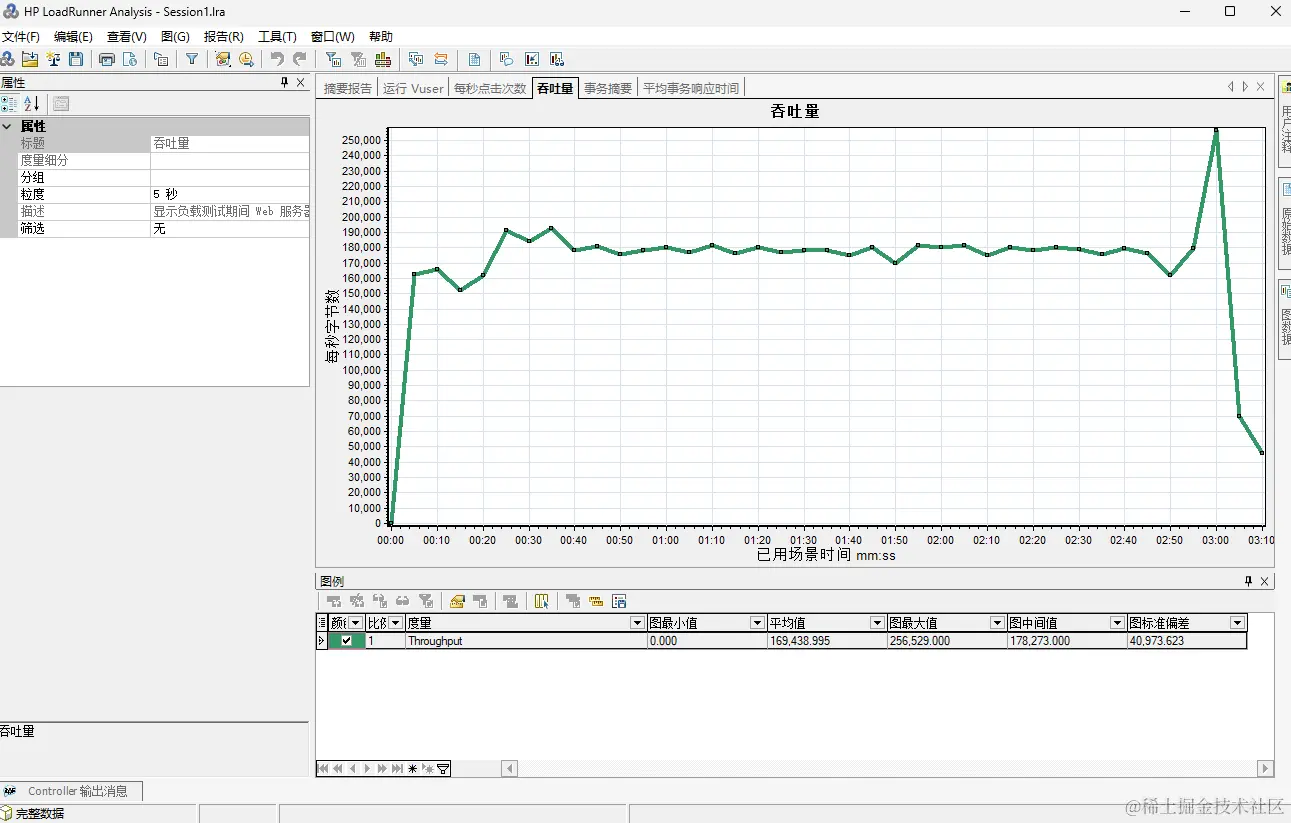Click the Save session floppy disk icon
Viewport: 1291px width, 823px height.
point(76,60)
